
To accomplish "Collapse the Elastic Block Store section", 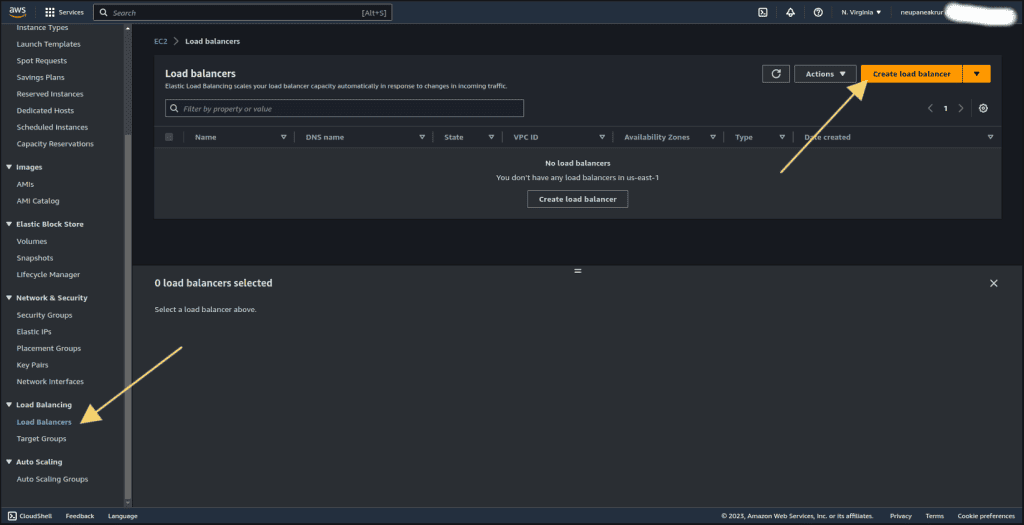I will (x=9, y=224).
